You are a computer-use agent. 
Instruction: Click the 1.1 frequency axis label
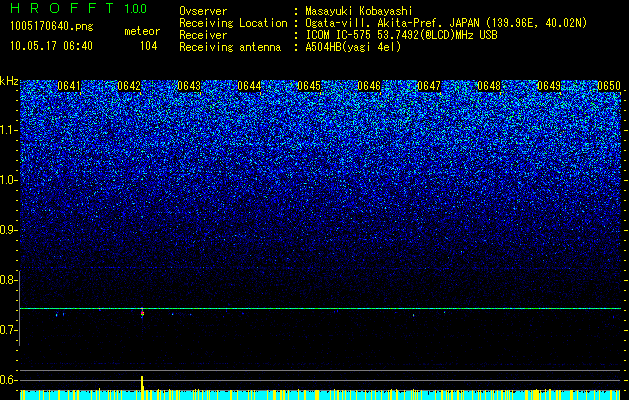[x=9, y=130]
